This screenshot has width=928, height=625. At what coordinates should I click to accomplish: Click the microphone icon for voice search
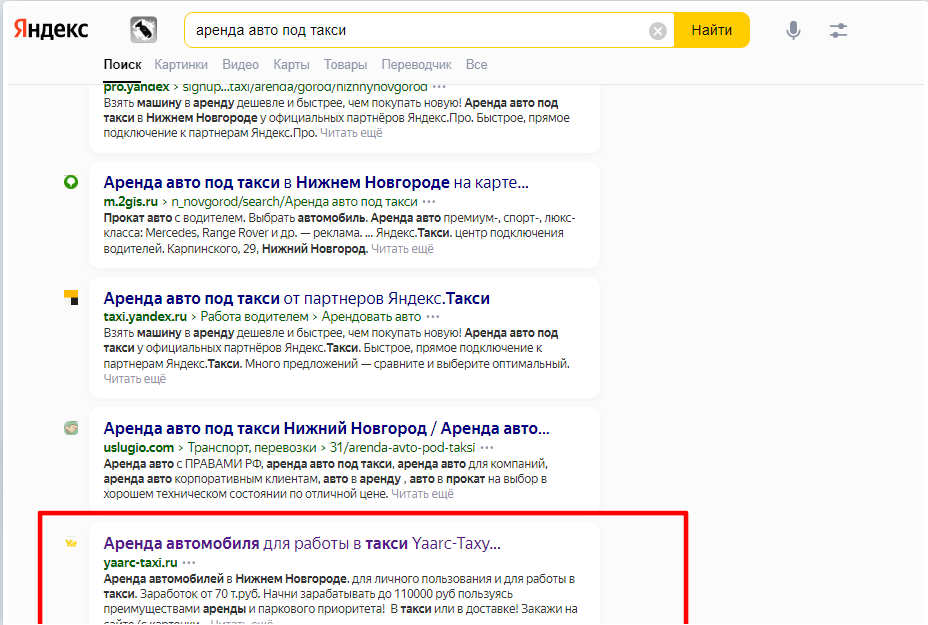click(x=793, y=30)
